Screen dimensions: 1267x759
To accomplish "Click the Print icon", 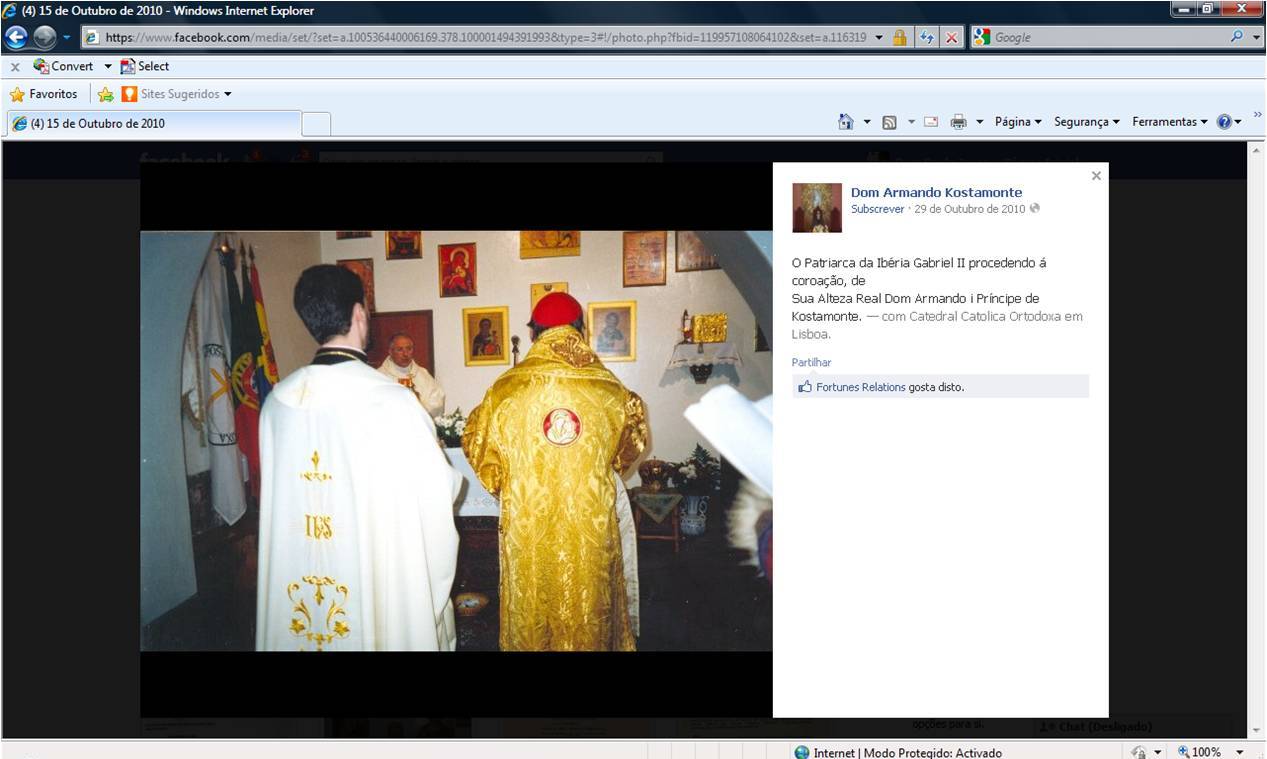I will pos(958,122).
